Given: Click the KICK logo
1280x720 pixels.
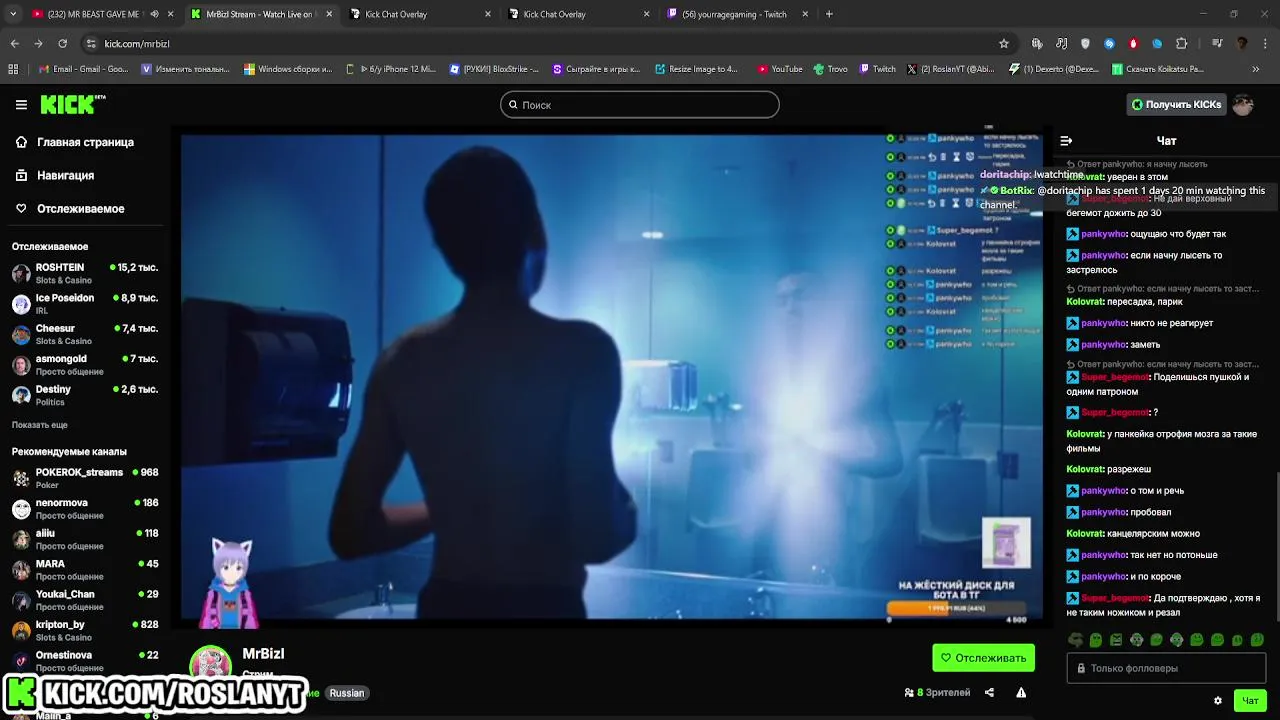Looking at the screenshot, I should point(72,104).
